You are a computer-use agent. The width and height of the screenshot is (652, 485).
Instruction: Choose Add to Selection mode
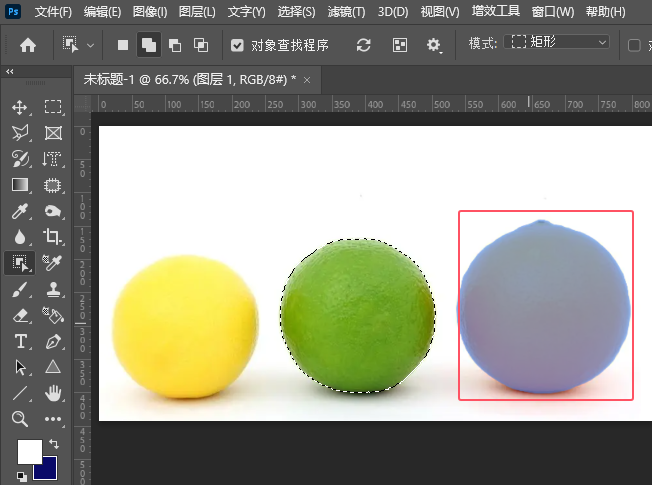148,45
